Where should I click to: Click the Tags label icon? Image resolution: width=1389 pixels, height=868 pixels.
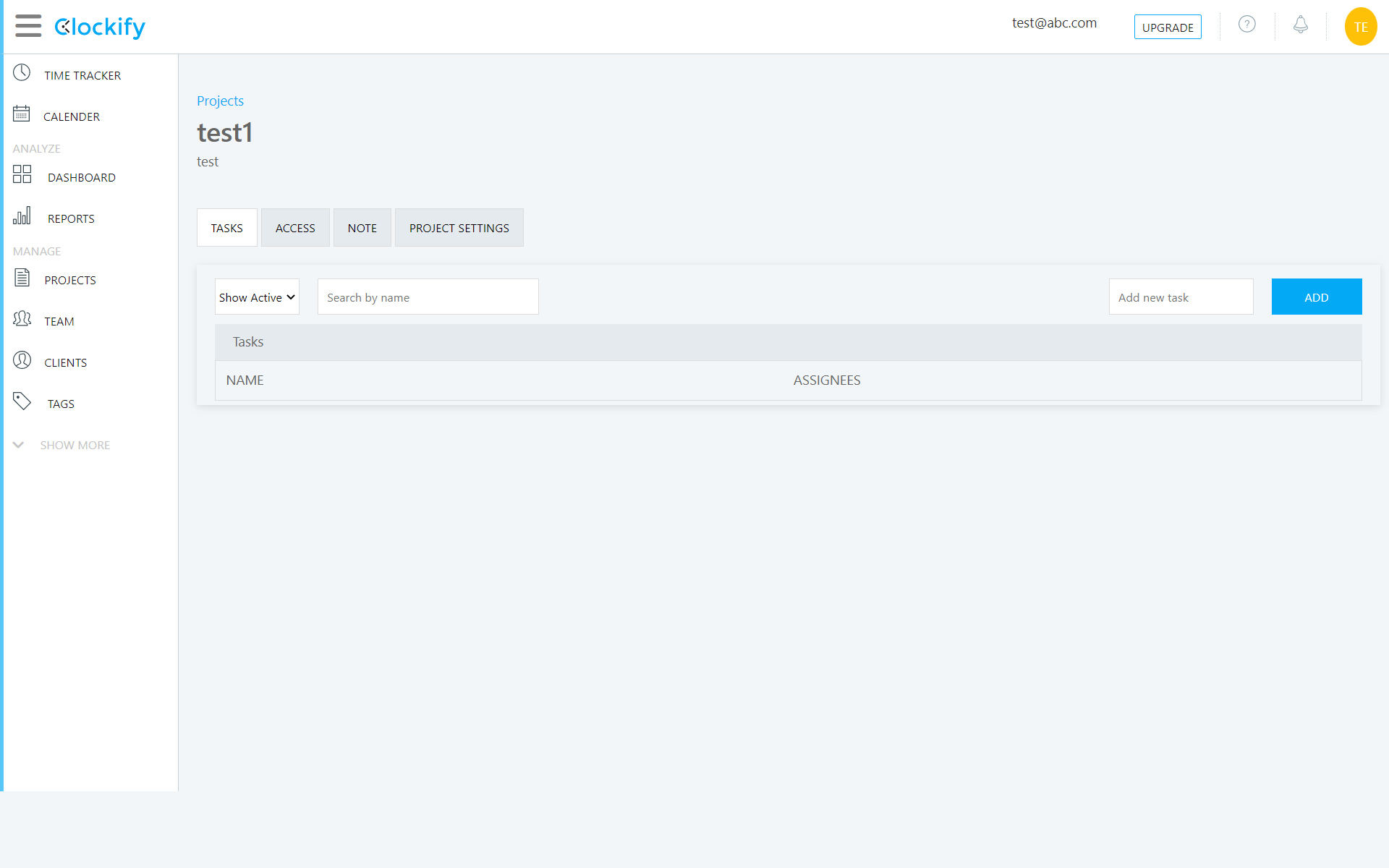(22, 401)
